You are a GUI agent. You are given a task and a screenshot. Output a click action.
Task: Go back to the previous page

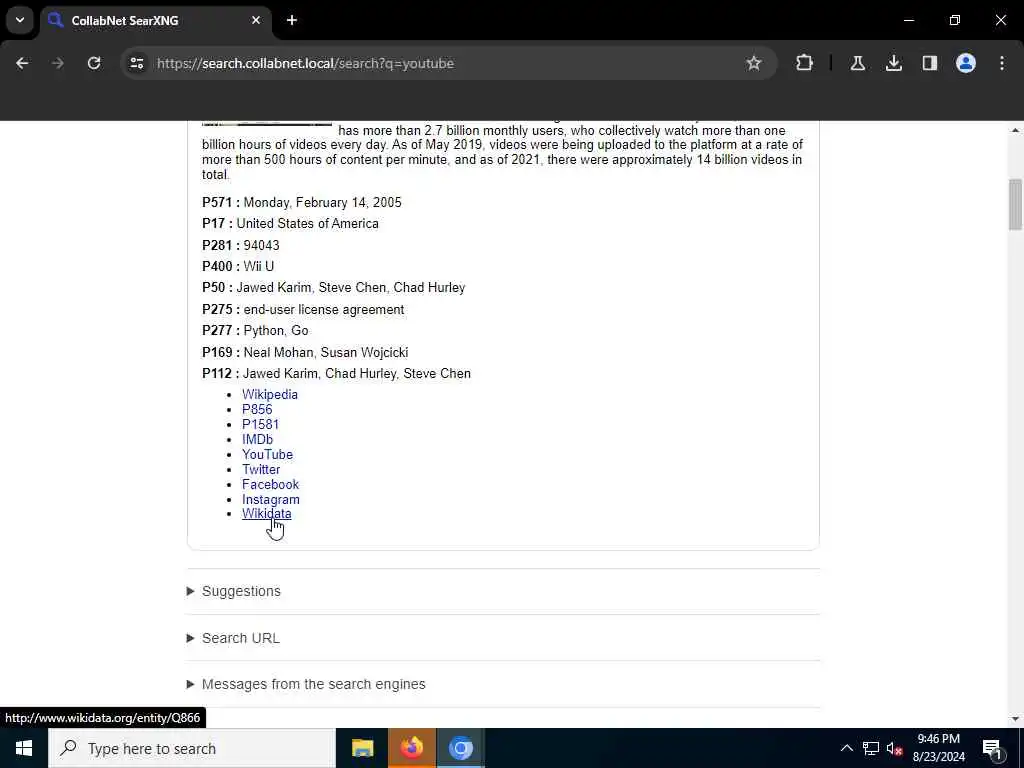tap(22, 63)
